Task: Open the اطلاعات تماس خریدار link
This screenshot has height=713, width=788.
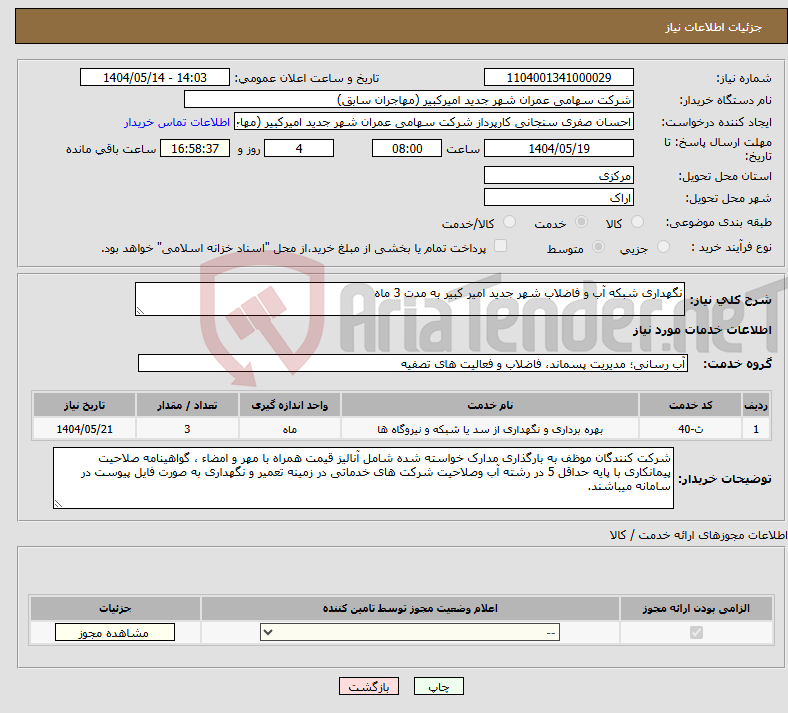Action: point(177,122)
